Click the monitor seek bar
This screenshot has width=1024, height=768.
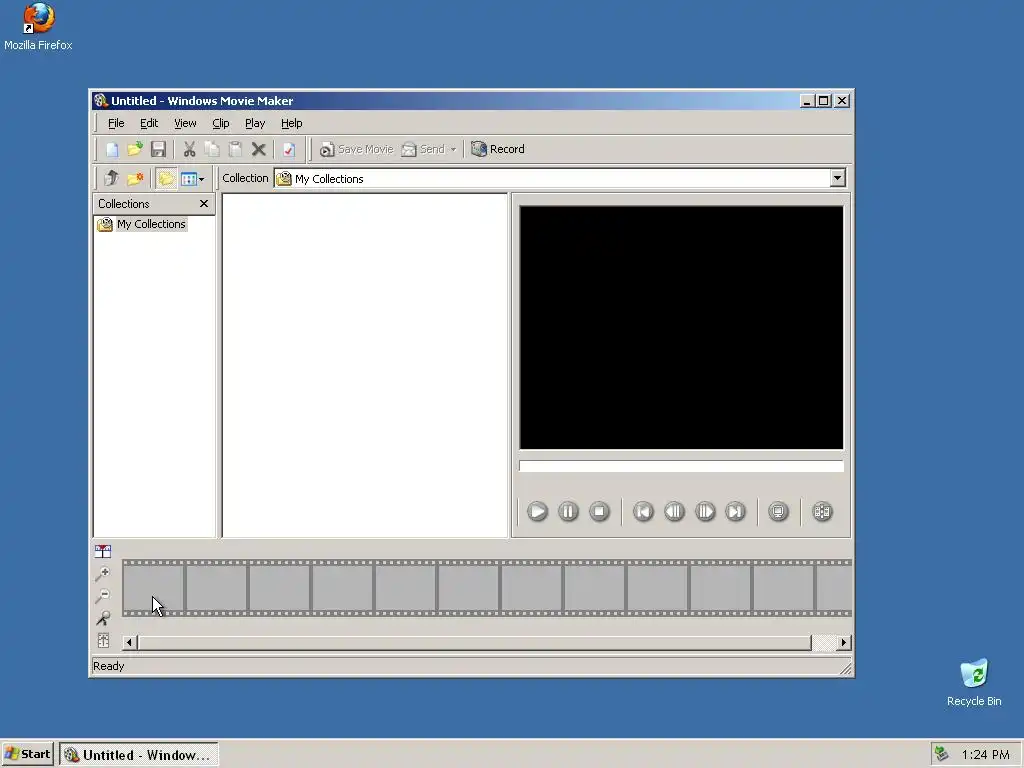pos(681,466)
